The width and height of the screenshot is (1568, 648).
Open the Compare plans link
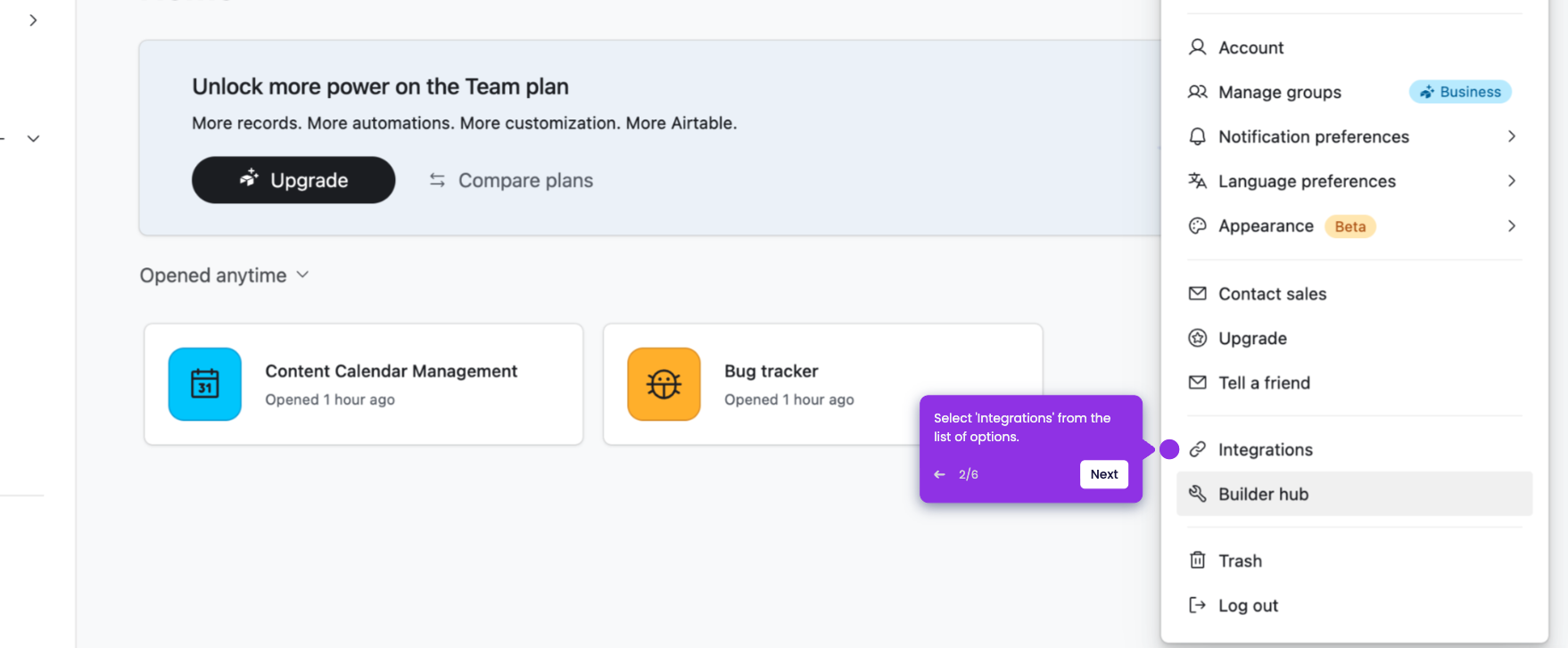click(x=510, y=180)
